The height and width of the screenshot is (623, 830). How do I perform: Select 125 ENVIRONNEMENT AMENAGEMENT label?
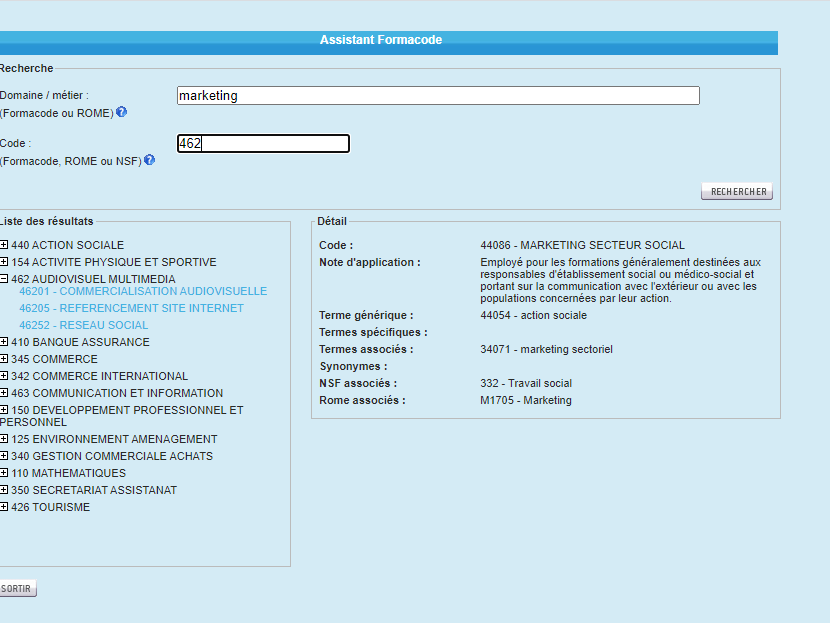[114, 439]
